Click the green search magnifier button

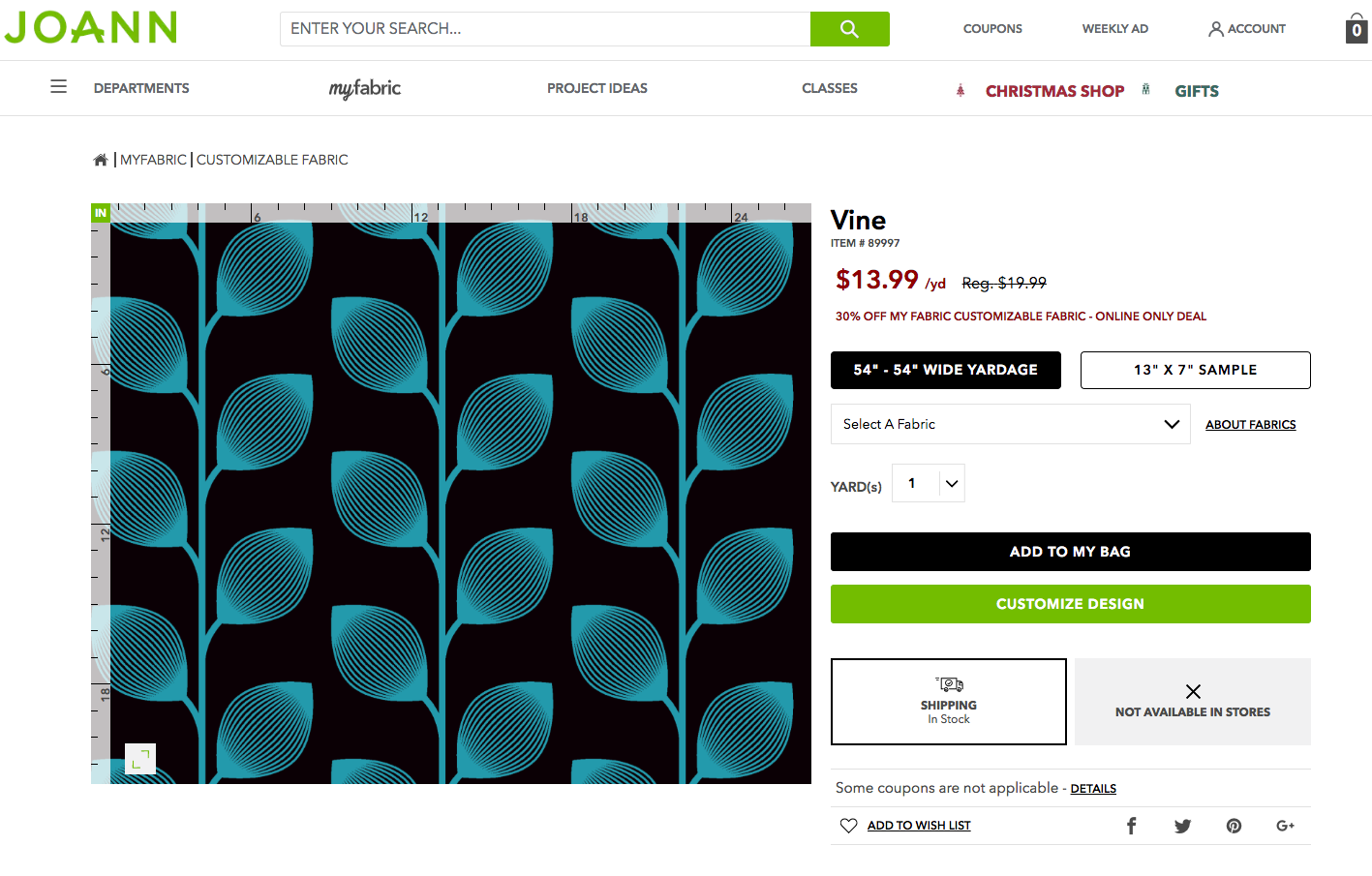849,29
